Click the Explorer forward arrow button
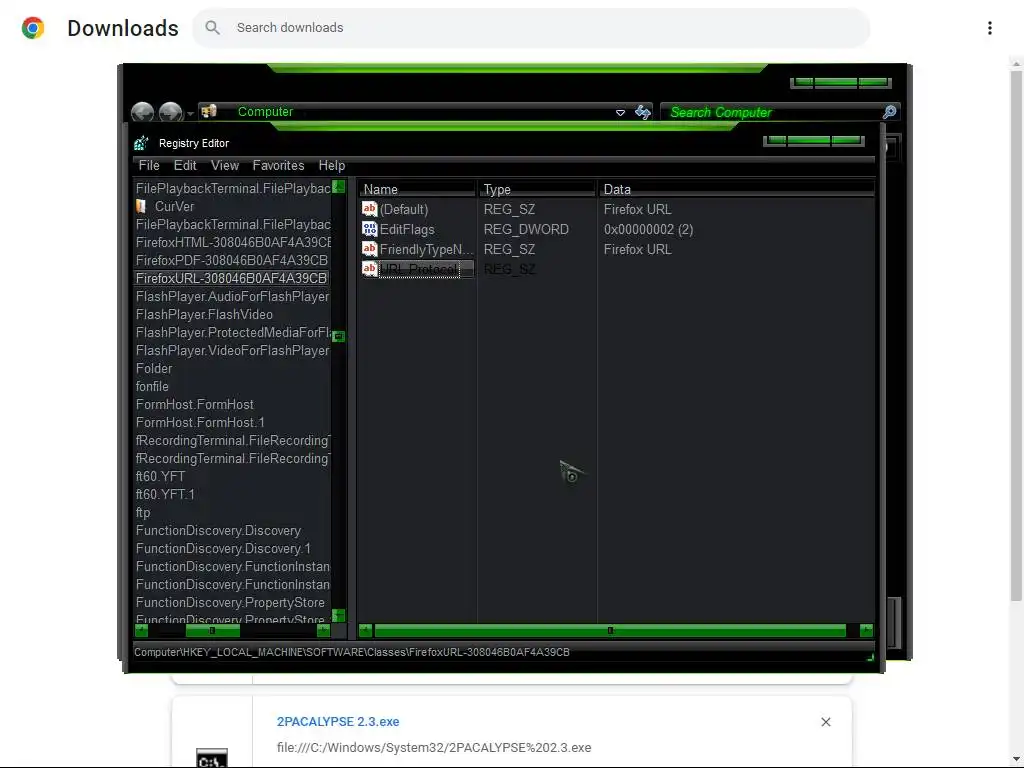 pos(170,112)
